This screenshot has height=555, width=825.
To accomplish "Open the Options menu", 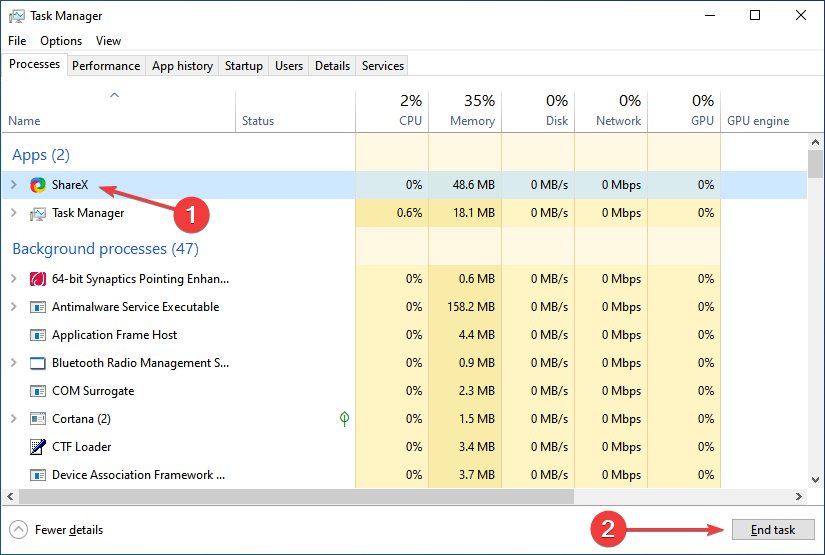I will click(x=61, y=41).
